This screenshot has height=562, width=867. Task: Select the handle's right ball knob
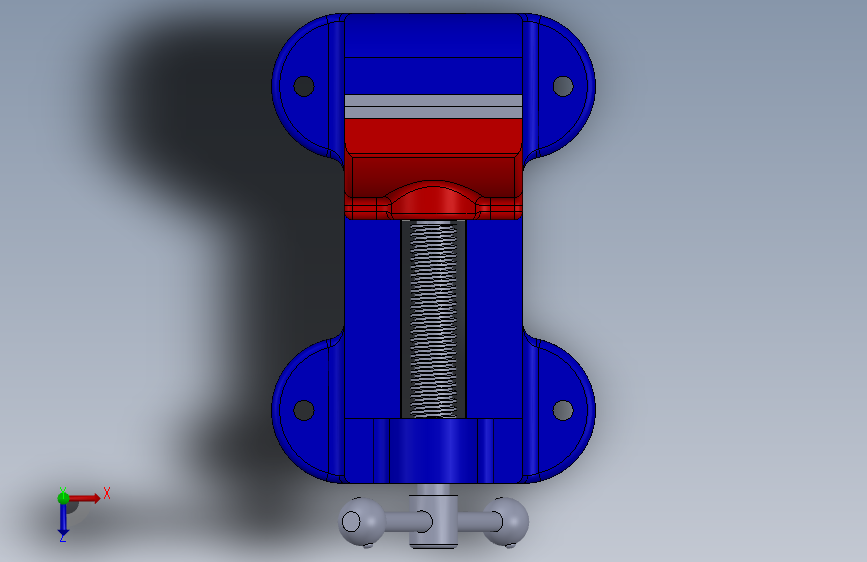(505, 522)
